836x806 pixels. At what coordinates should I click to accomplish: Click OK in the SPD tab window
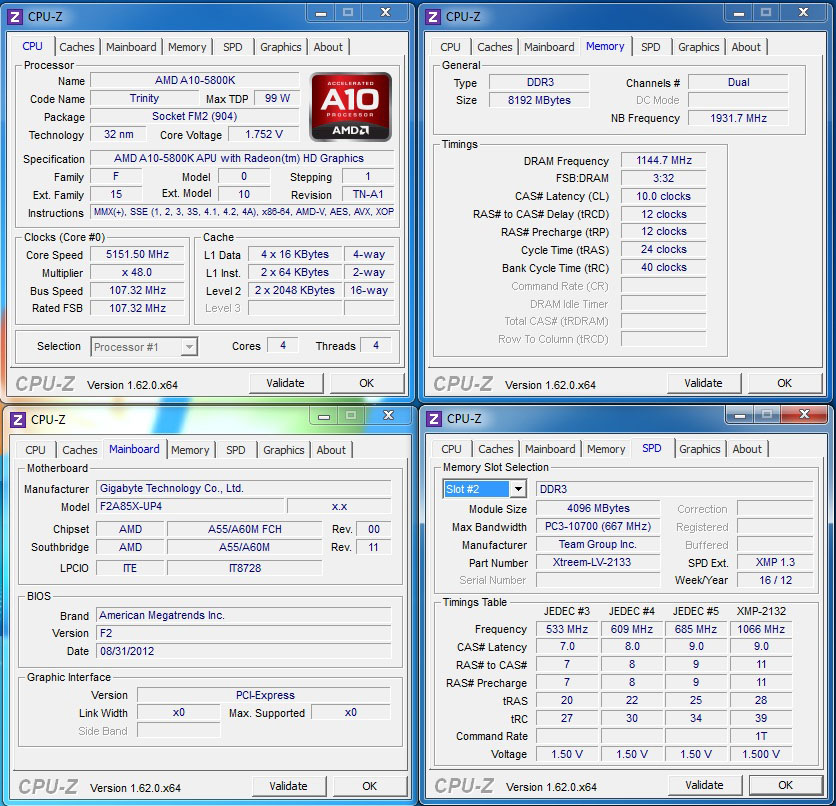(786, 785)
